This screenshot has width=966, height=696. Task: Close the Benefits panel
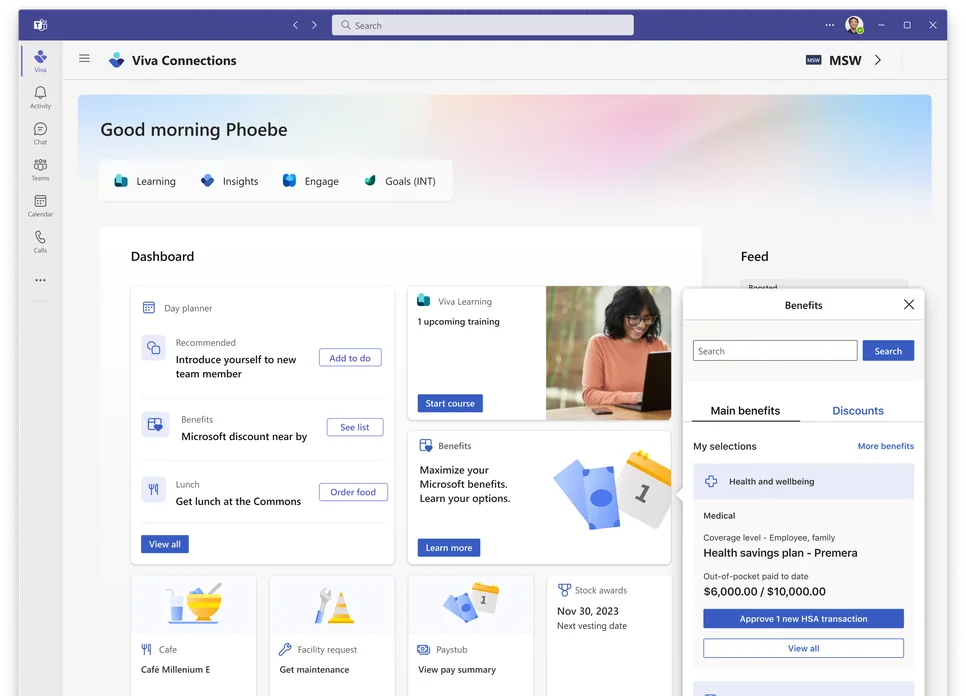(909, 304)
